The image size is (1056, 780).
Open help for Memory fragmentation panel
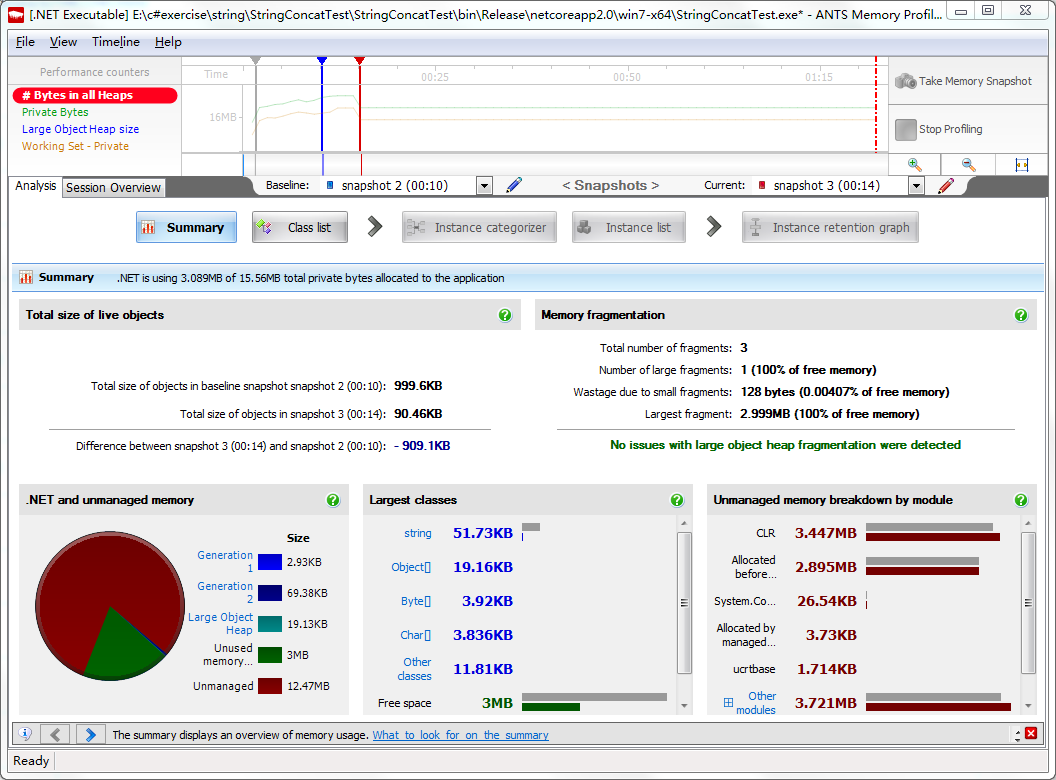click(x=1020, y=315)
